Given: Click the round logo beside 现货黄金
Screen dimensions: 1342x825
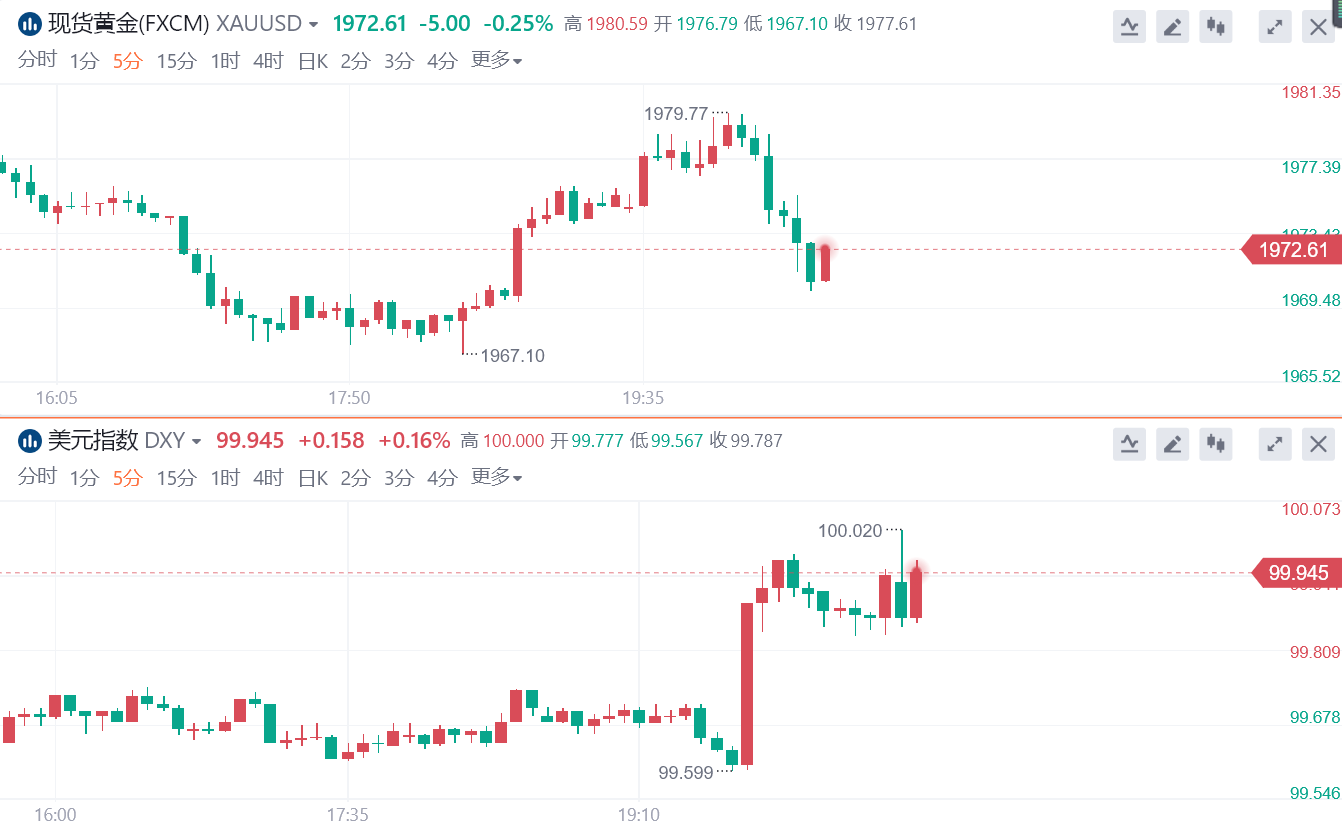Looking at the screenshot, I should (x=30, y=24).
